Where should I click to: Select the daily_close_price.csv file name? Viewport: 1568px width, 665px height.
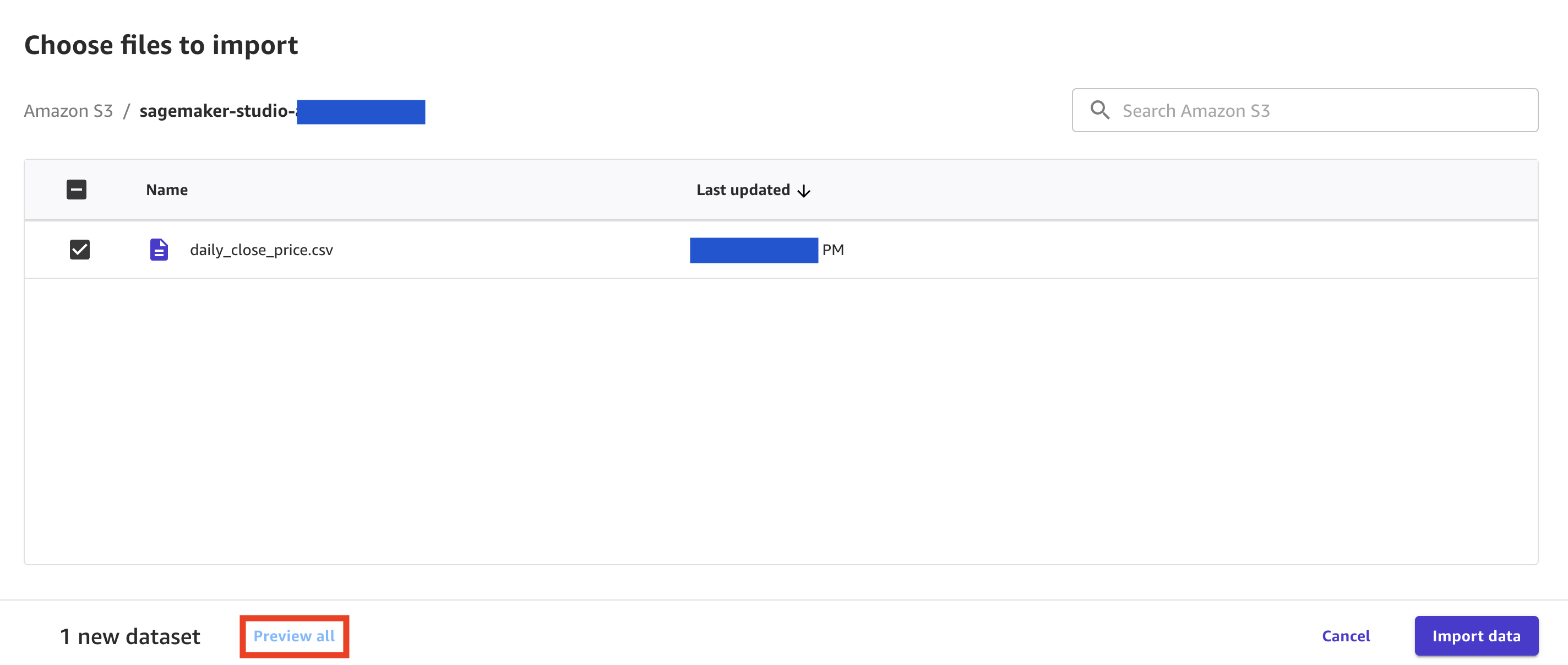click(262, 250)
